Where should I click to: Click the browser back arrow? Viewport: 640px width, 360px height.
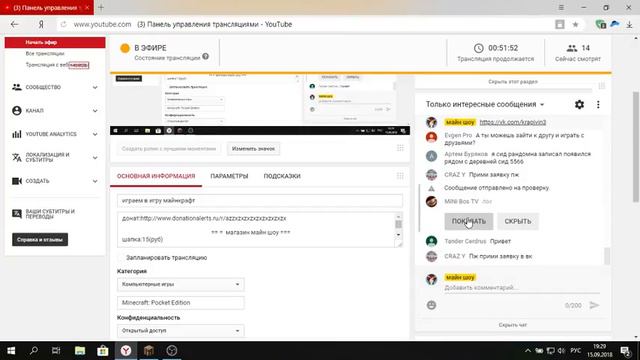point(15,24)
